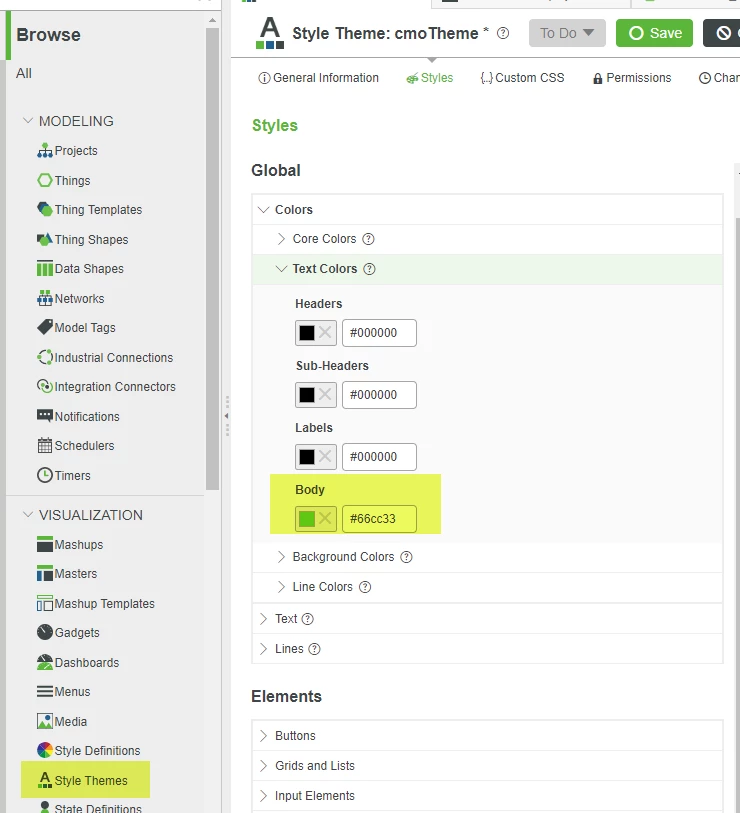740x813 pixels.
Task: Click the Thing Templates icon
Action: [x=45, y=209]
